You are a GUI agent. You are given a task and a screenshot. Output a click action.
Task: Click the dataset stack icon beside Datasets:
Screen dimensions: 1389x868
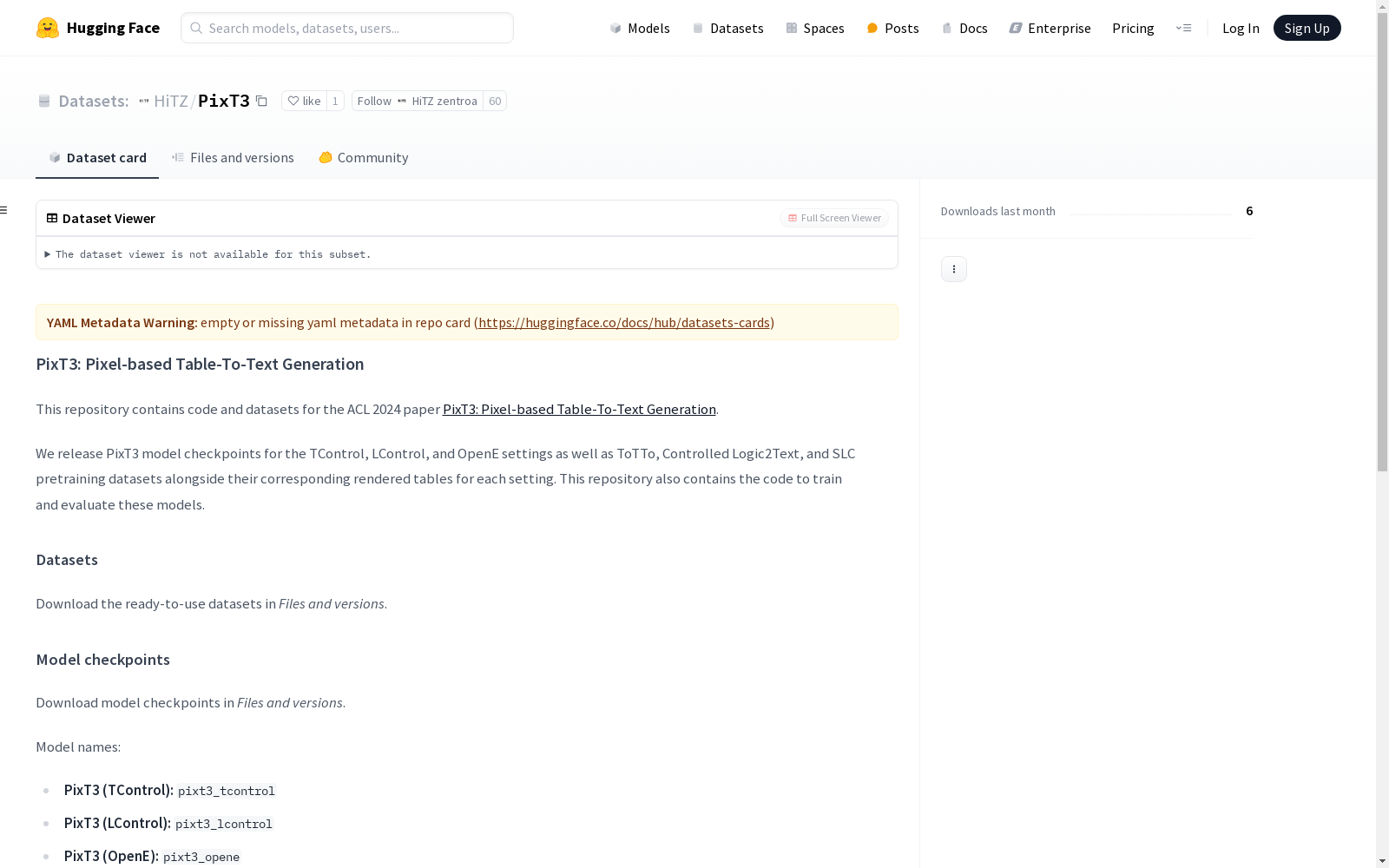click(x=44, y=101)
